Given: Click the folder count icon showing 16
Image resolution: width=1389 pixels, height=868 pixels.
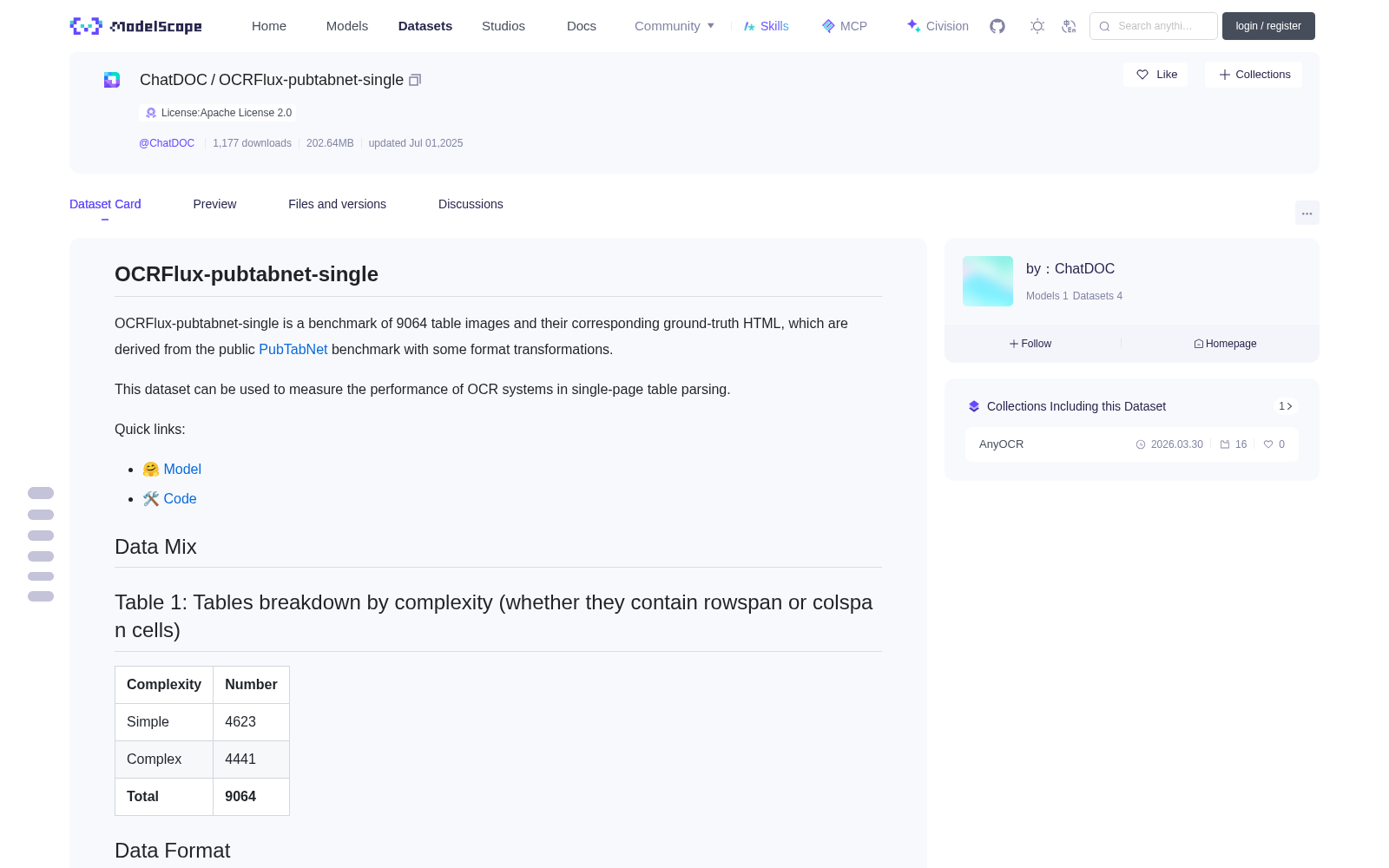Looking at the screenshot, I should (1225, 444).
